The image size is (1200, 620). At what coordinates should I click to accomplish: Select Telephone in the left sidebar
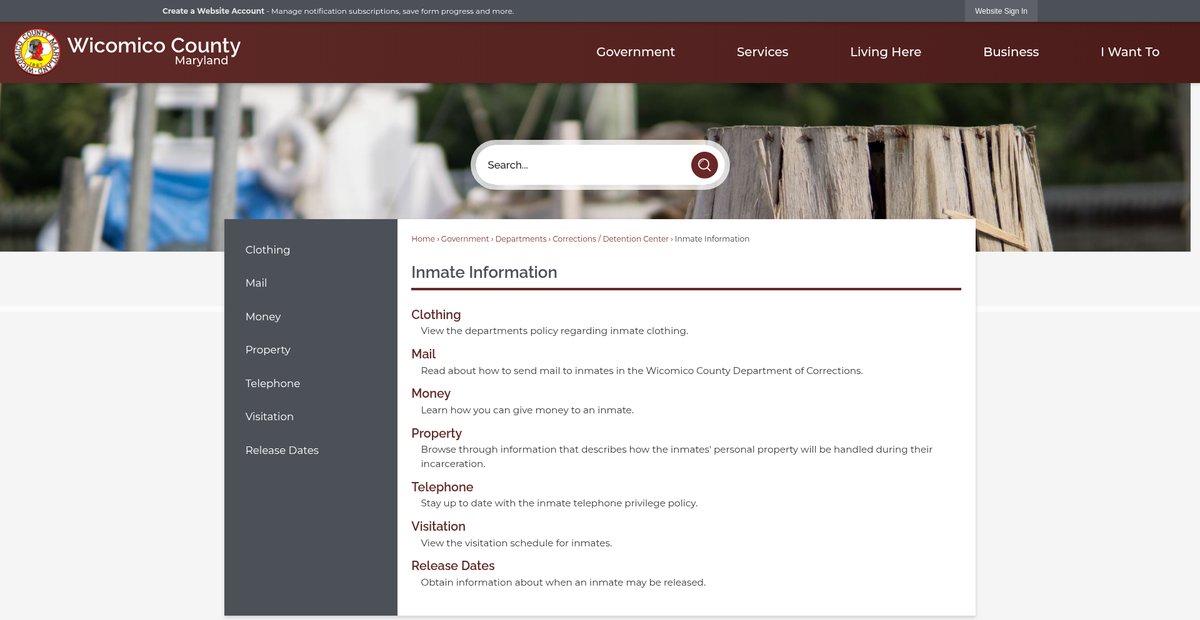pyautogui.click(x=273, y=384)
